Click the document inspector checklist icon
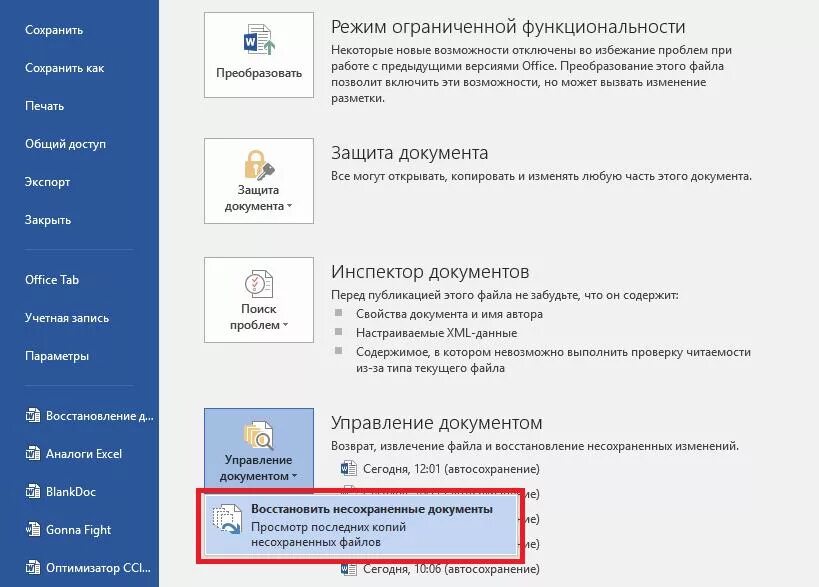Viewport: 819px width, 587px height. [x=259, y=284]
